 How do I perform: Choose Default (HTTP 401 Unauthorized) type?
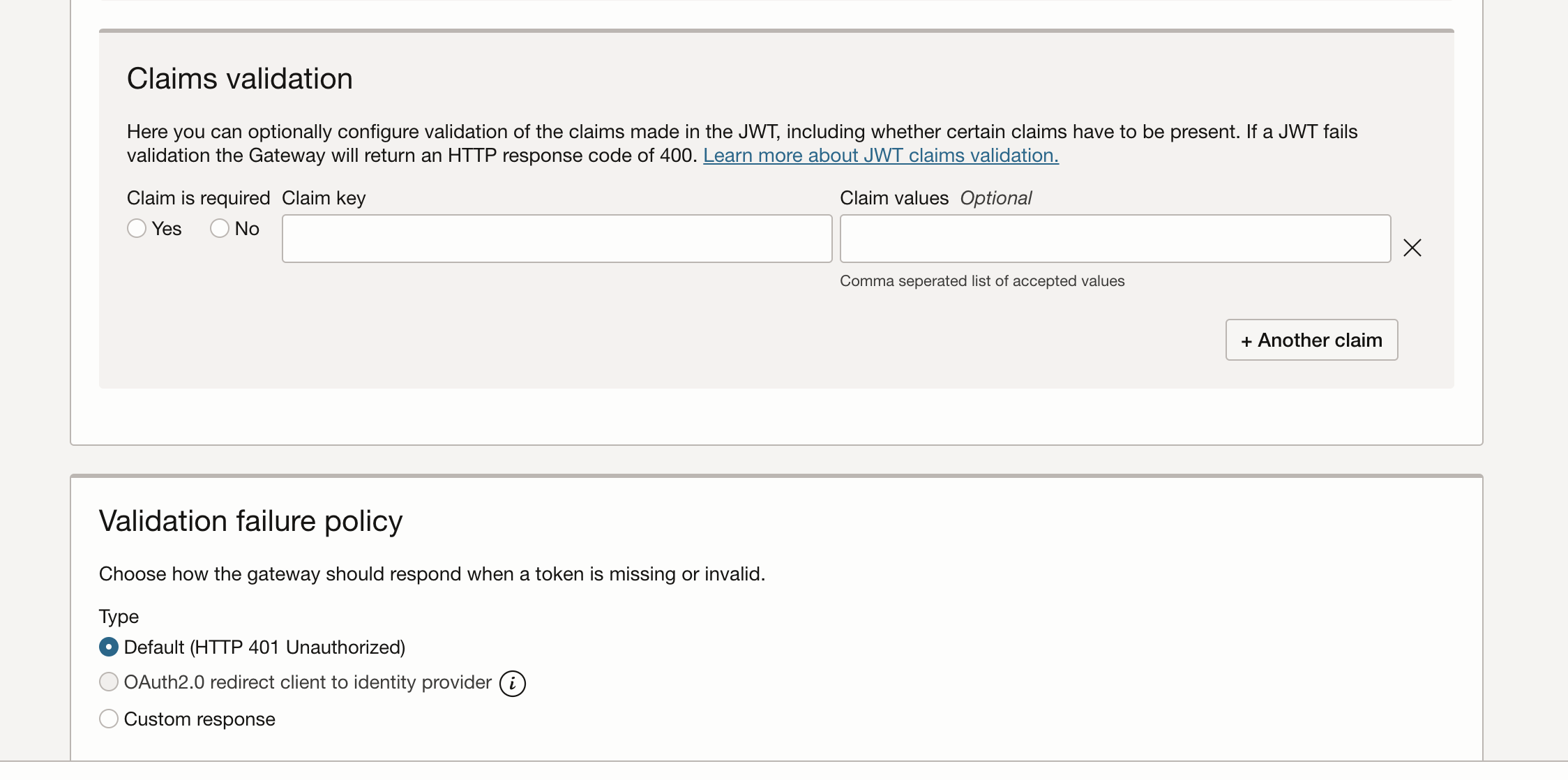pos(109,647)
